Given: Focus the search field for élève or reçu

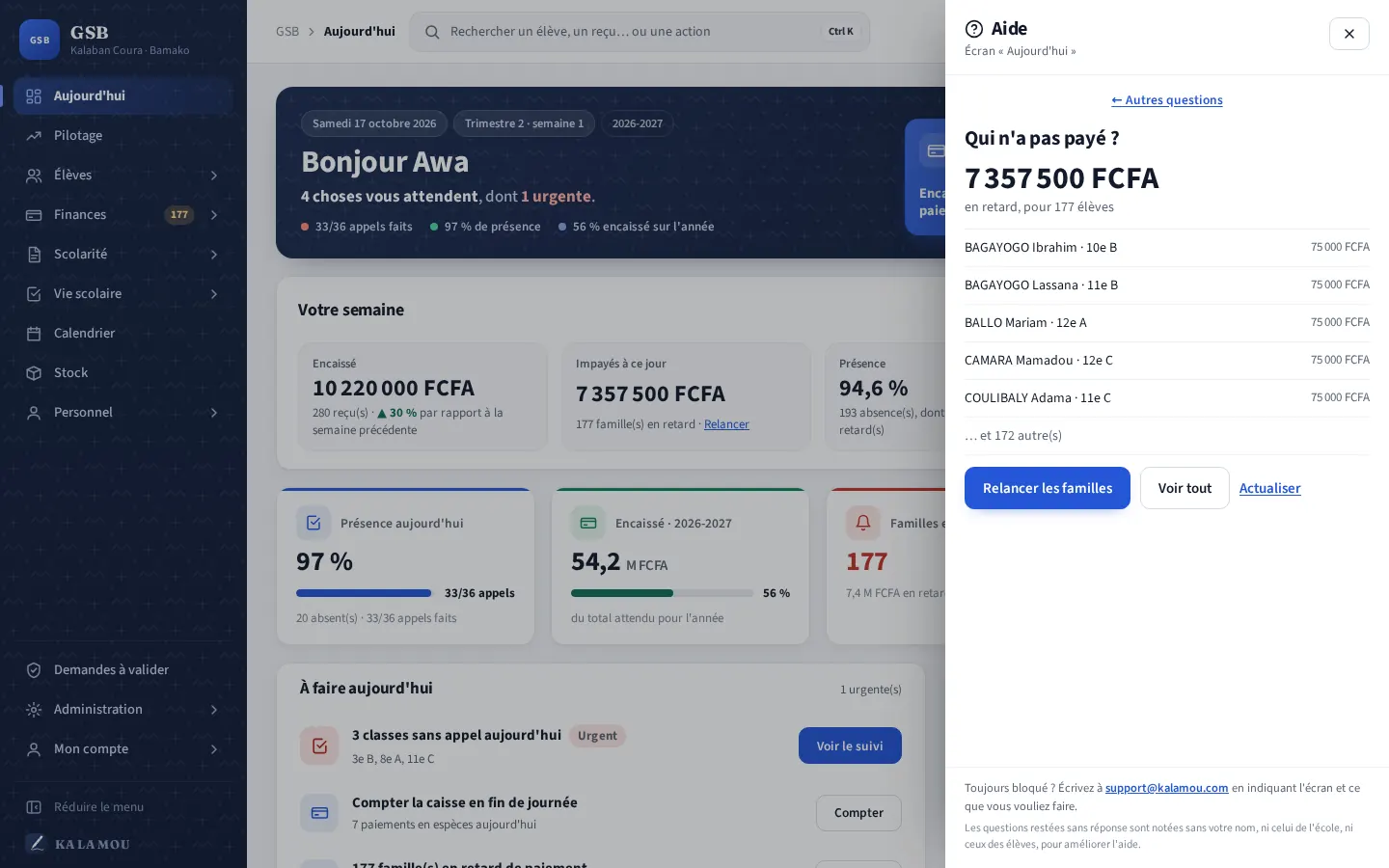Looking at the screenshot, I should [640, 32].
